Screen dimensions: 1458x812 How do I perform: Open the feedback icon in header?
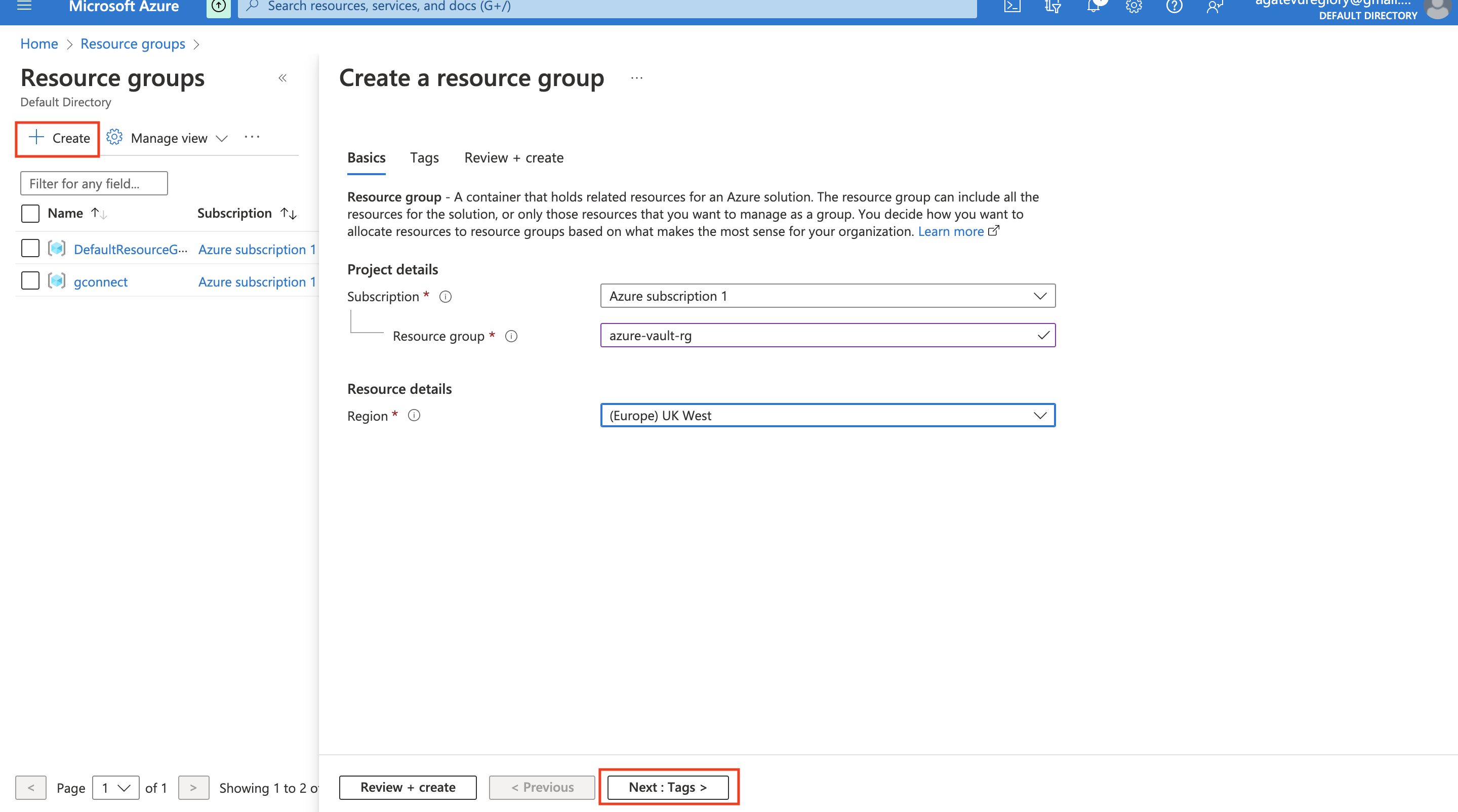click(1214, 7)
